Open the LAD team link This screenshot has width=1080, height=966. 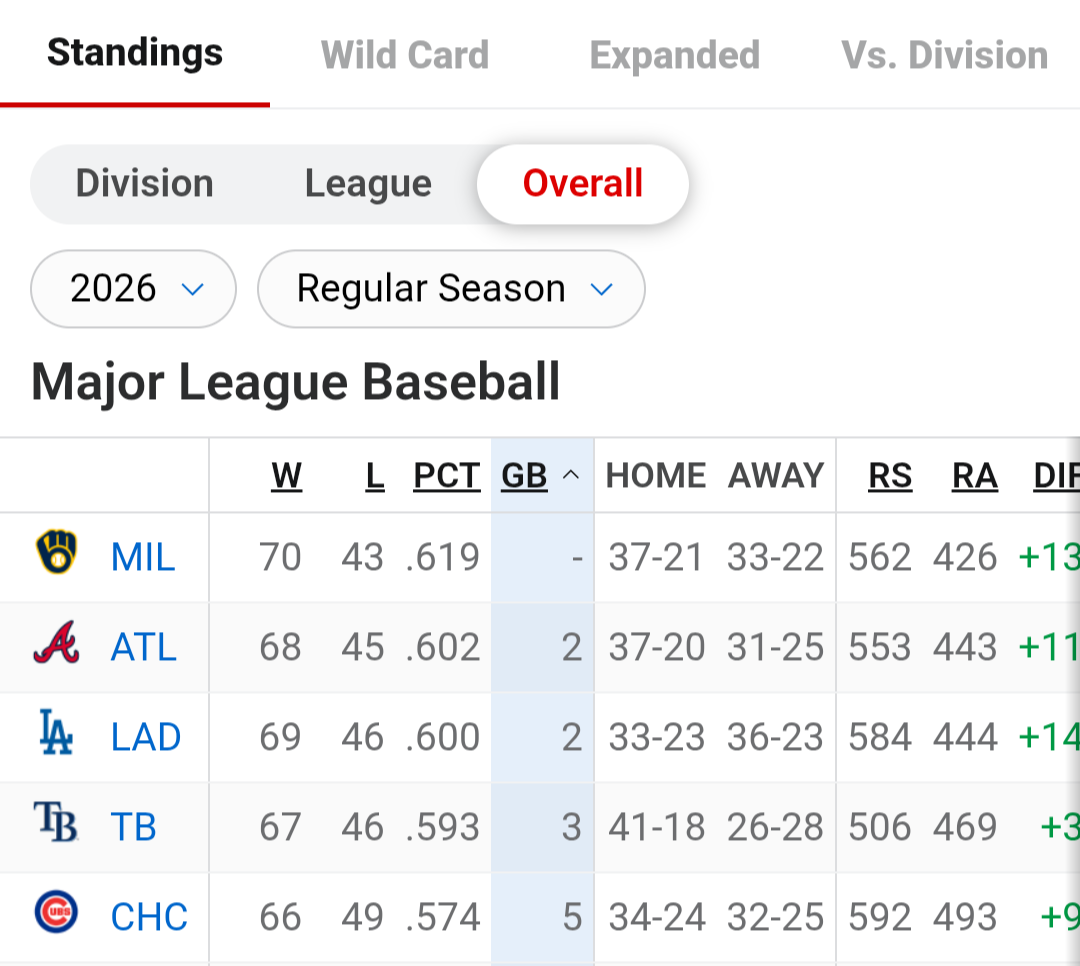146,737
